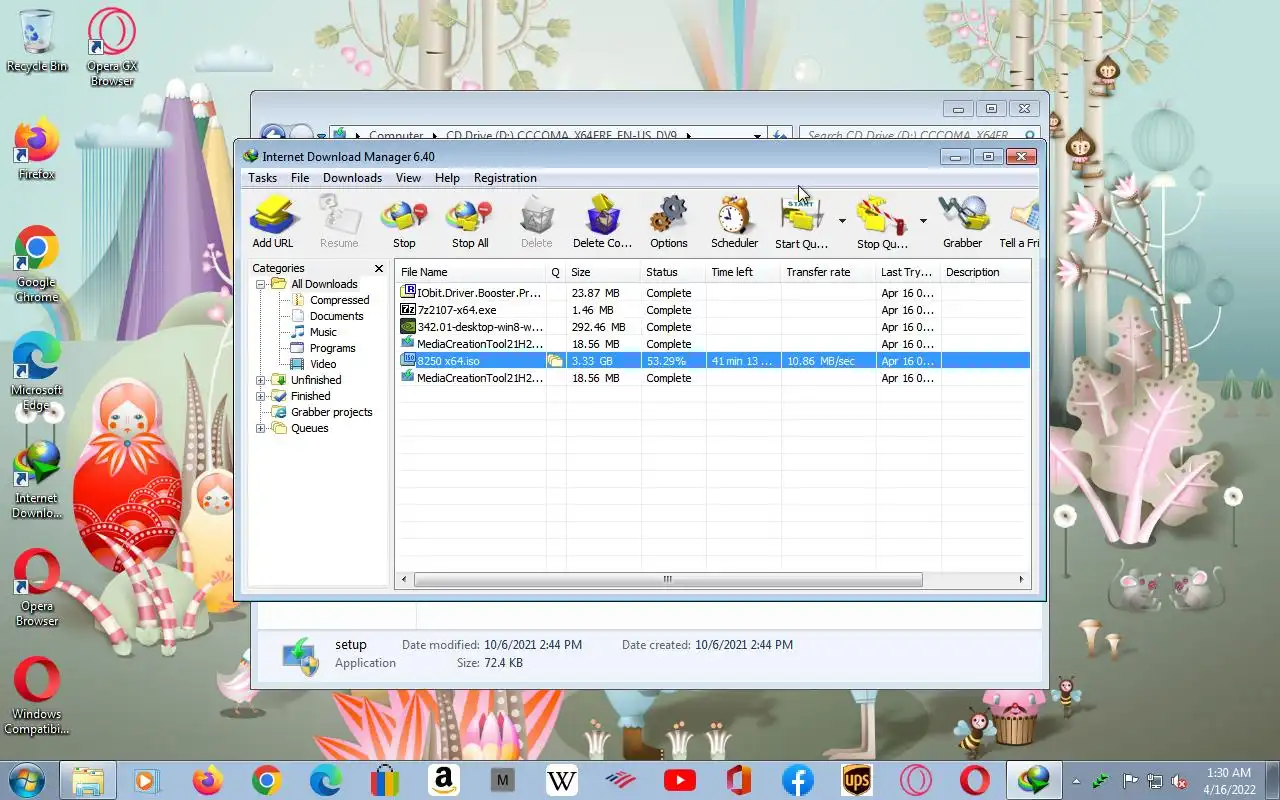This screenshot has height=800, width=1280.
Task: Sort by Size column header
Action: [603, 272]
